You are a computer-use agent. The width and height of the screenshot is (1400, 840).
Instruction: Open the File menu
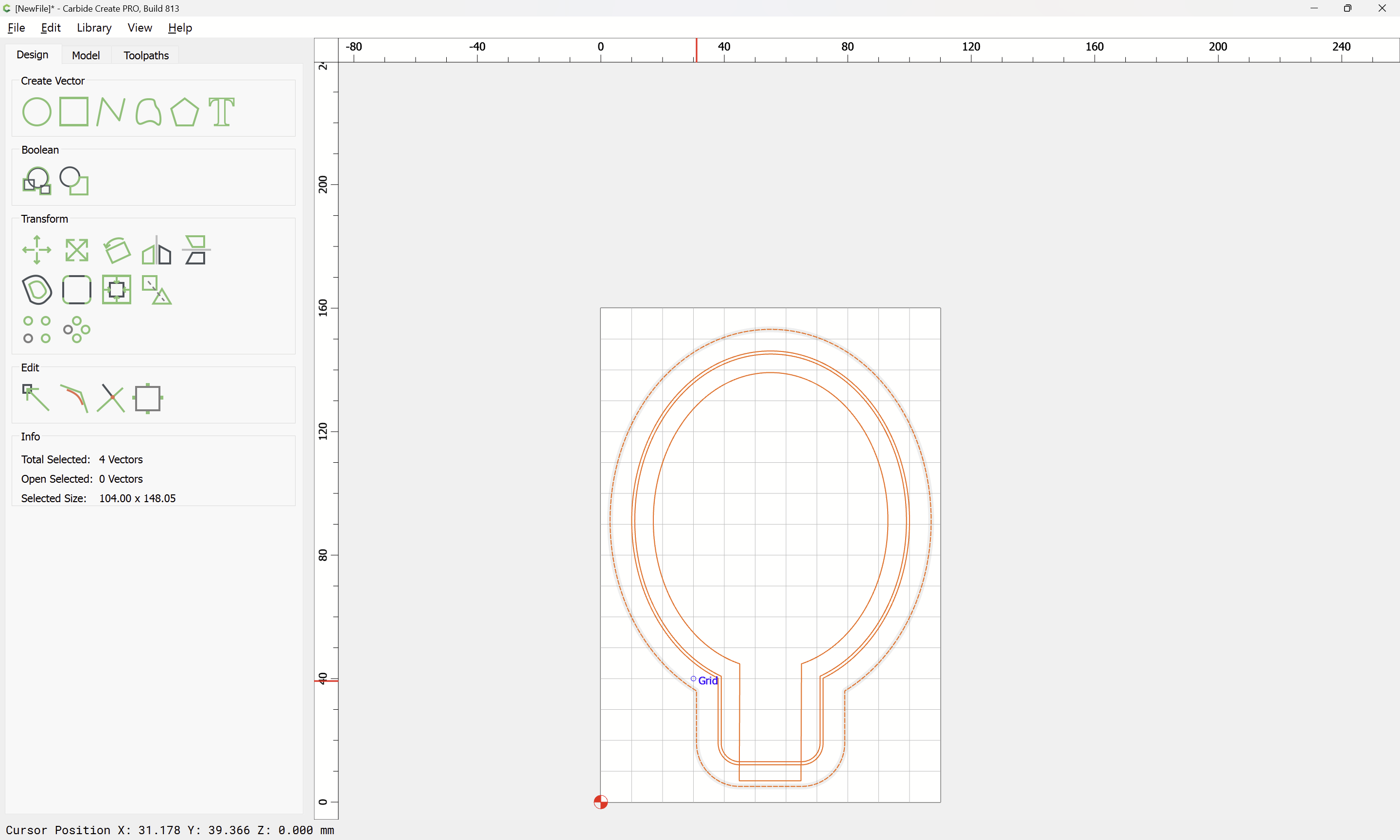(x=17, y=27)
